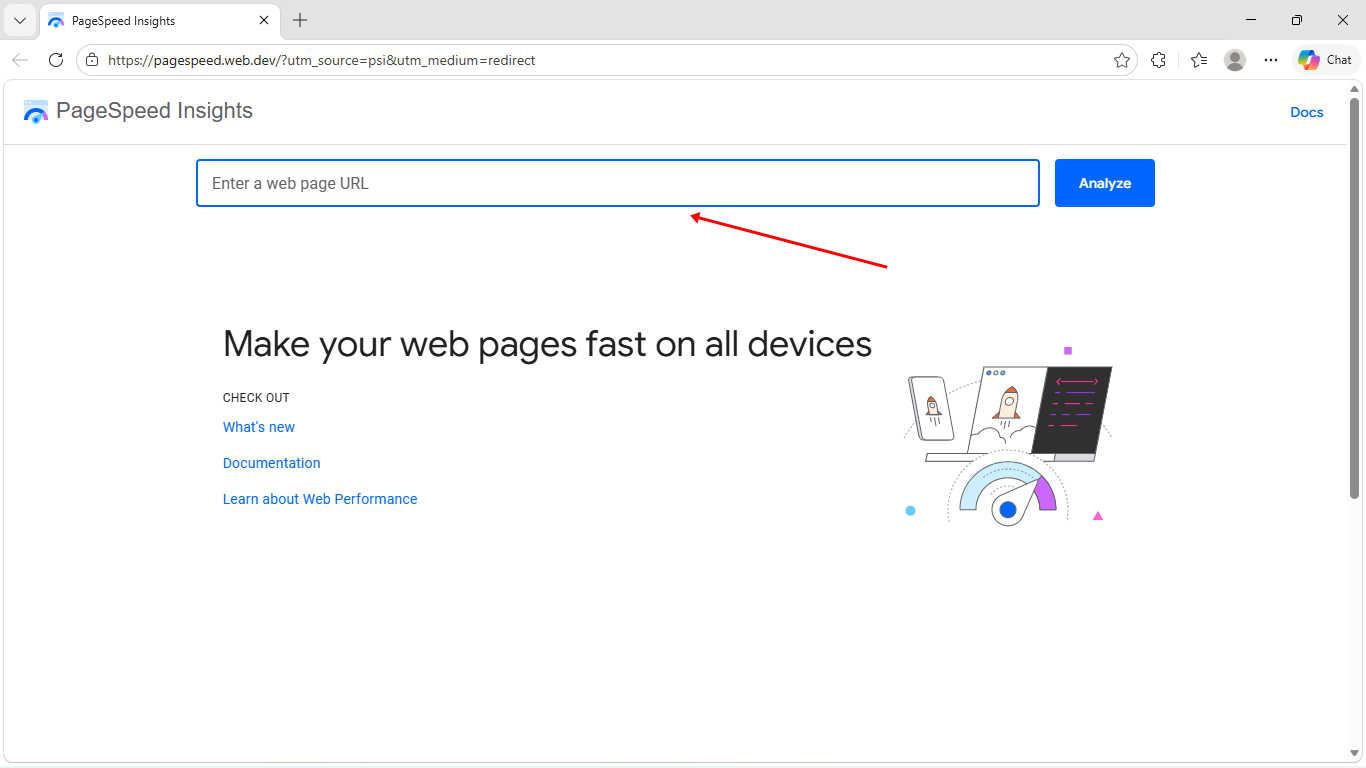Open the Documentation link
Viewport: 1366px width, 768px height.
[272, 463]
